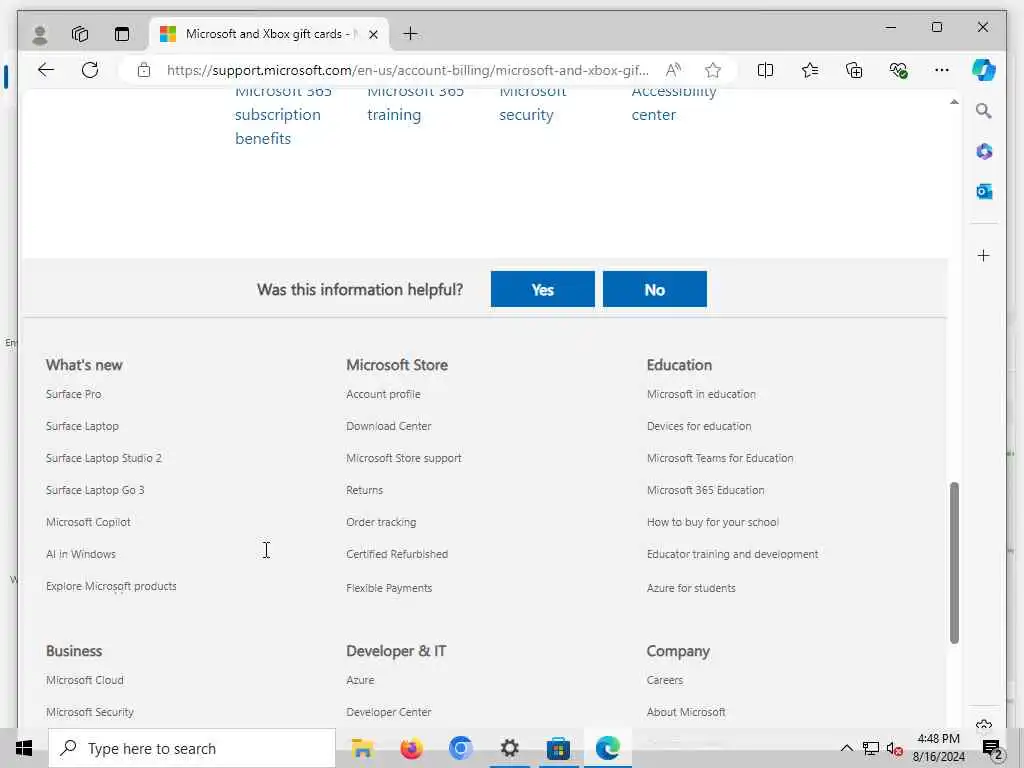Viewport: 1024px width, 768px height.
Task: Open Microsoft Cloud link
Action: 85,680
